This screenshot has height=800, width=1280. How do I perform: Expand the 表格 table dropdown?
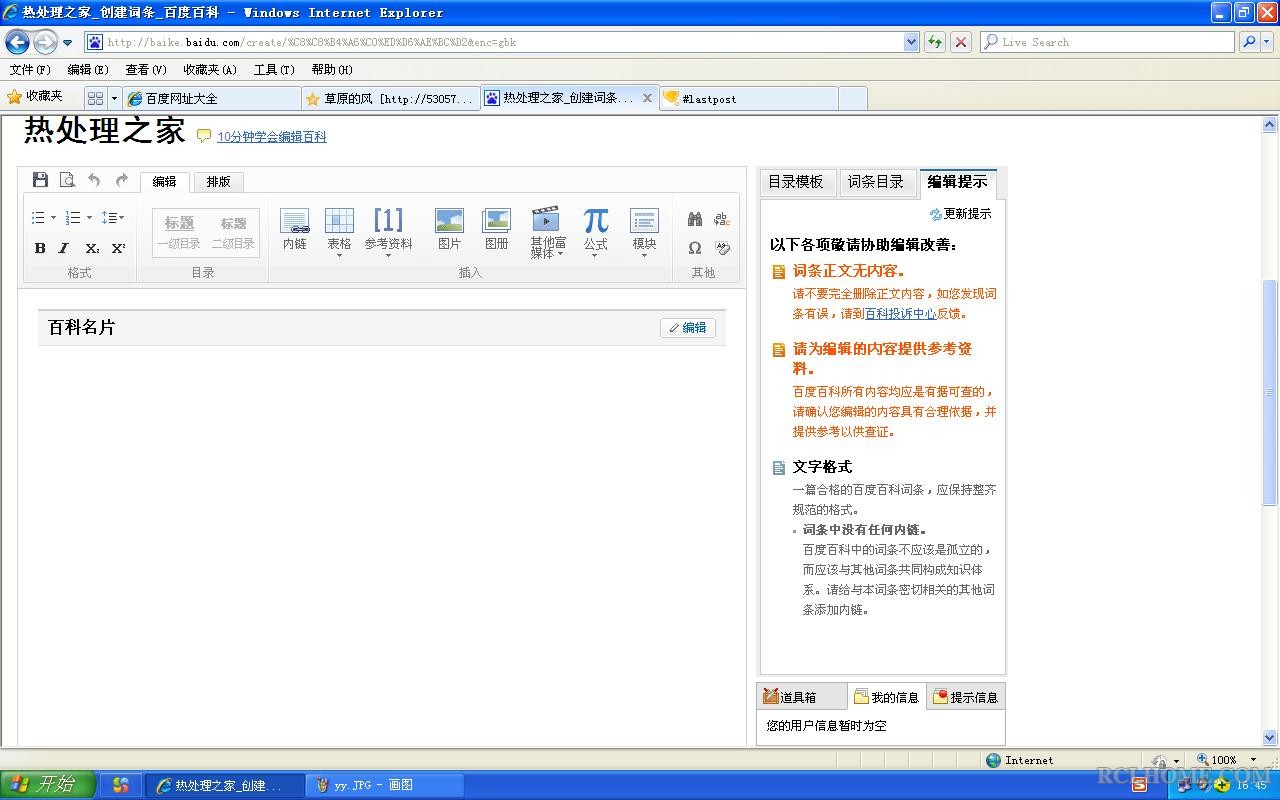(339, 255)
